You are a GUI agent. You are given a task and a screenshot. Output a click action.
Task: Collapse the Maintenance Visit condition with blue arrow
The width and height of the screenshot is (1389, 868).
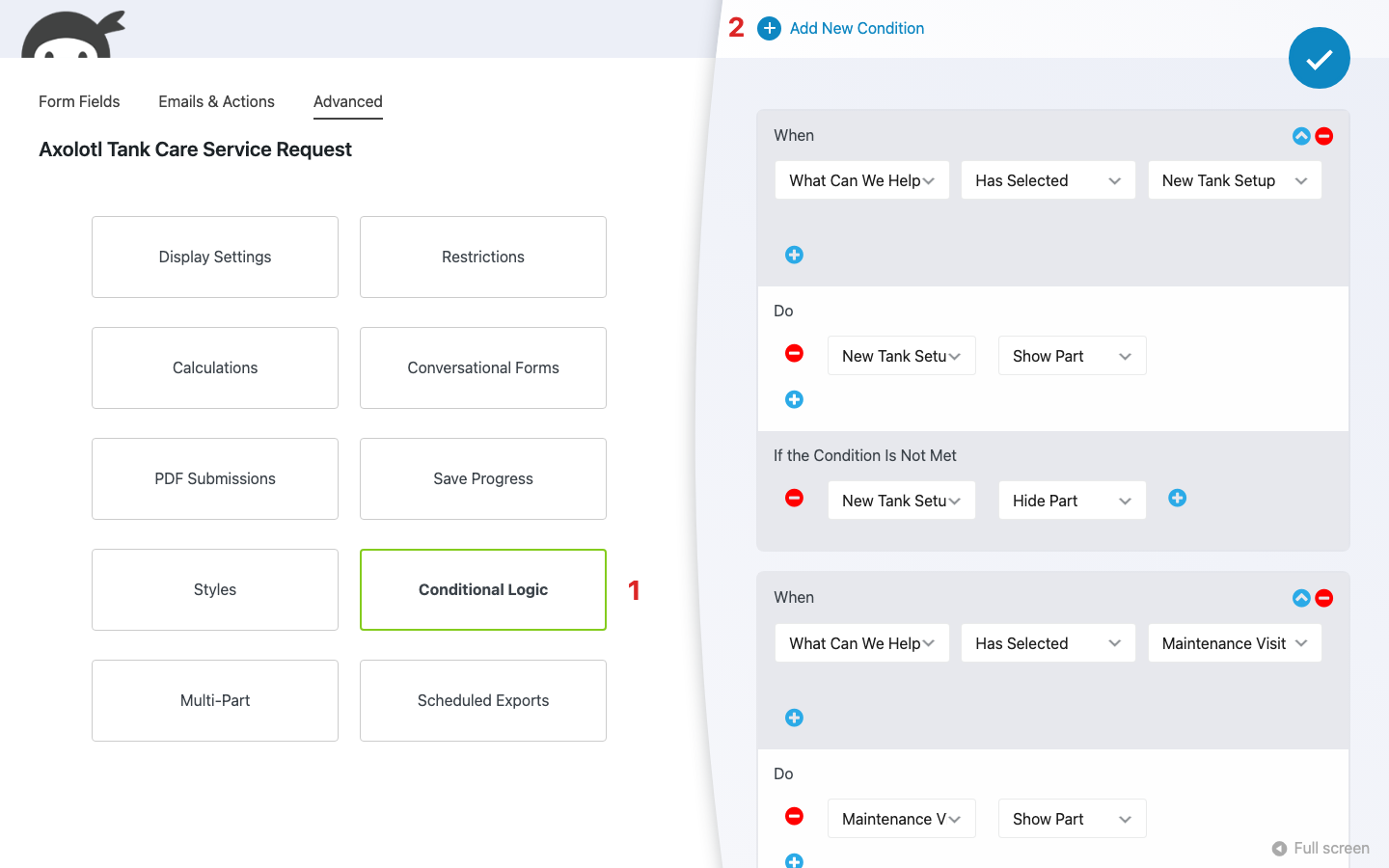[1301, 598]
